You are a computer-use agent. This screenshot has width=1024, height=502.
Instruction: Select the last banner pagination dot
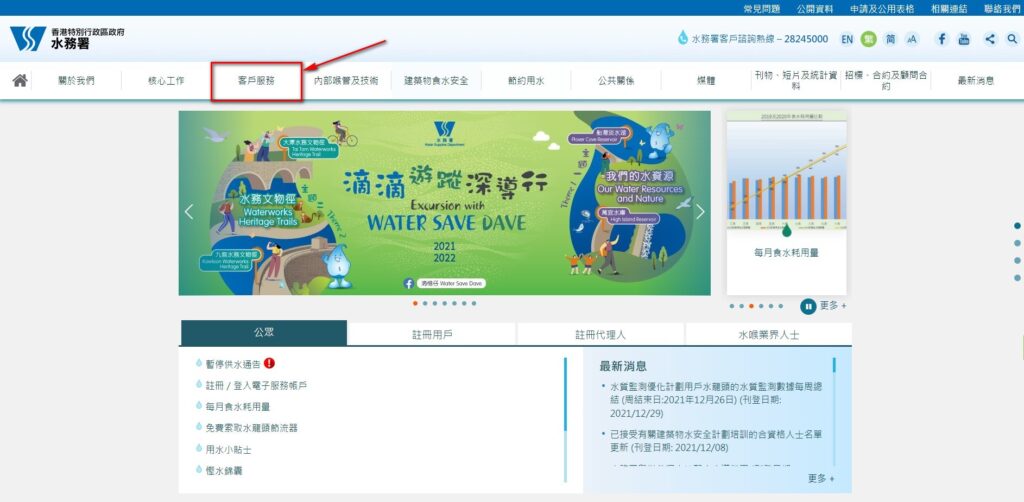pos(473,303)
